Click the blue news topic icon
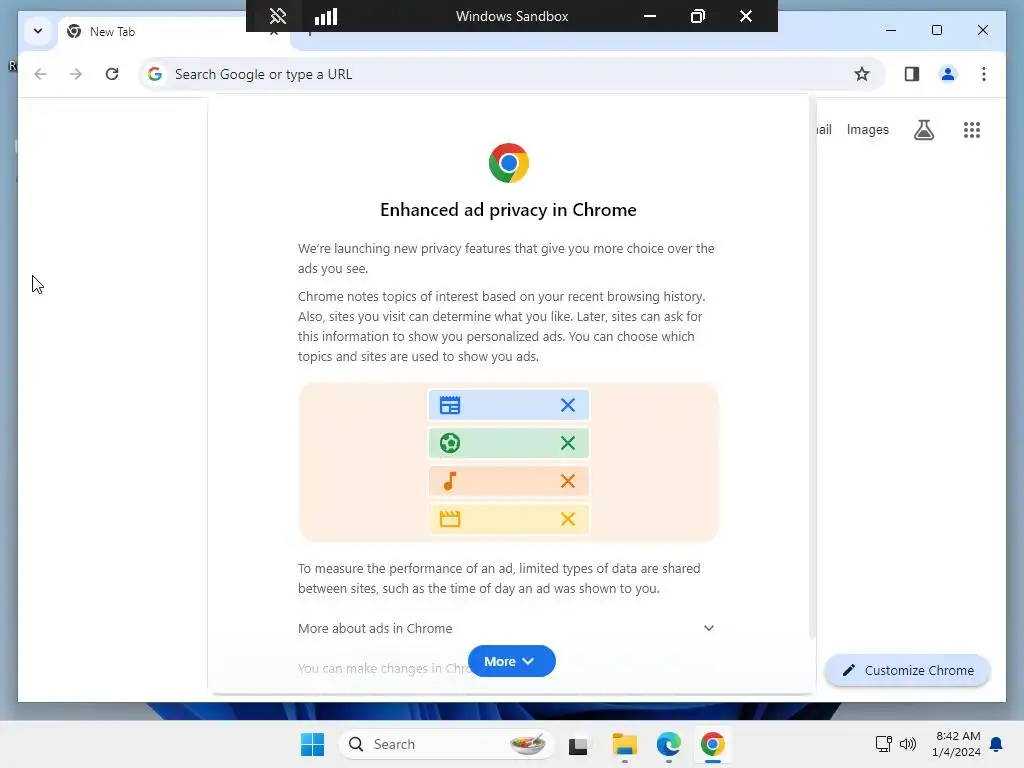This screenshot has height=768, width=1024. tap(450, 405)
